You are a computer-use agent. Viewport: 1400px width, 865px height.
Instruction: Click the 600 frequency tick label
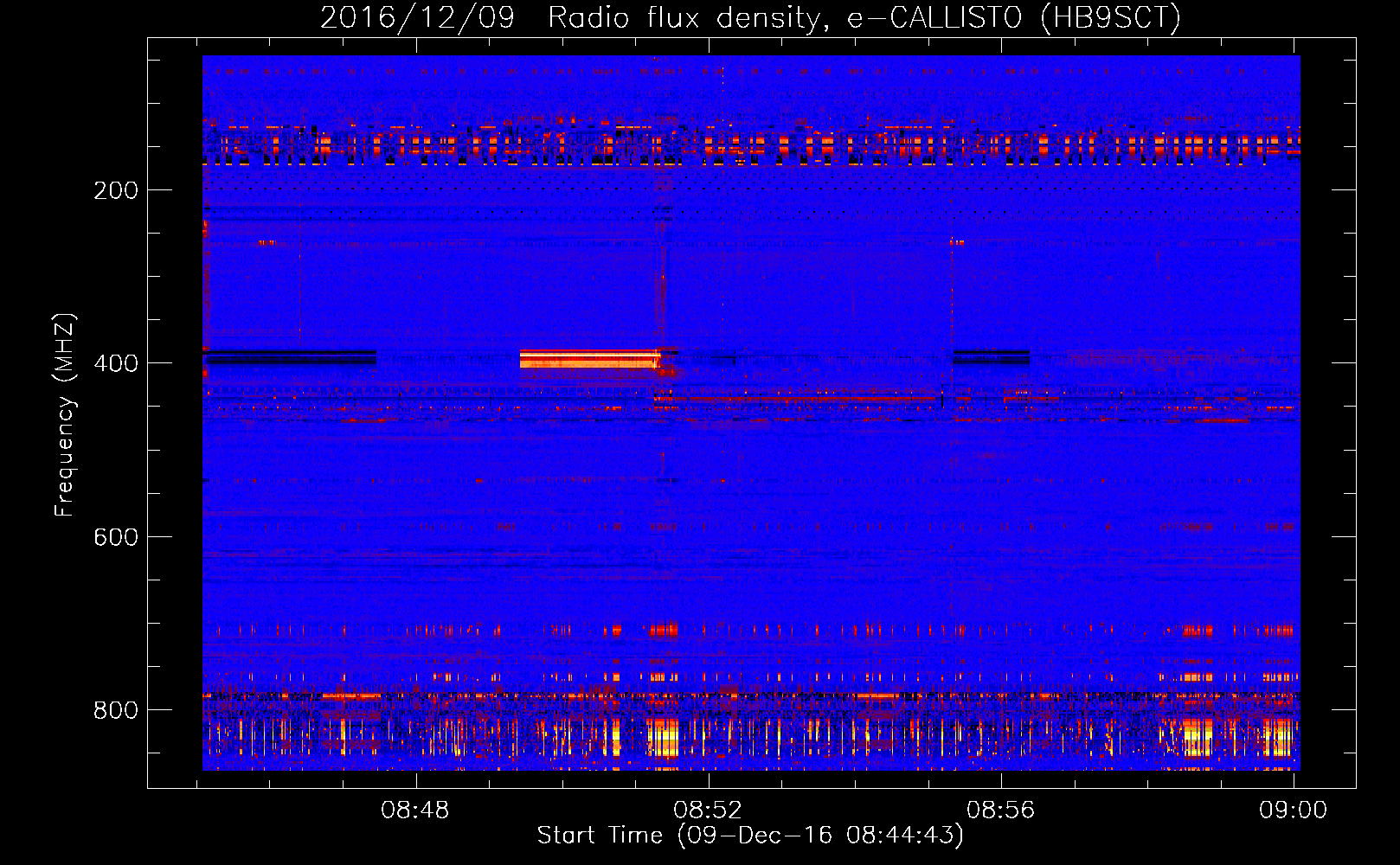(116, 537)
